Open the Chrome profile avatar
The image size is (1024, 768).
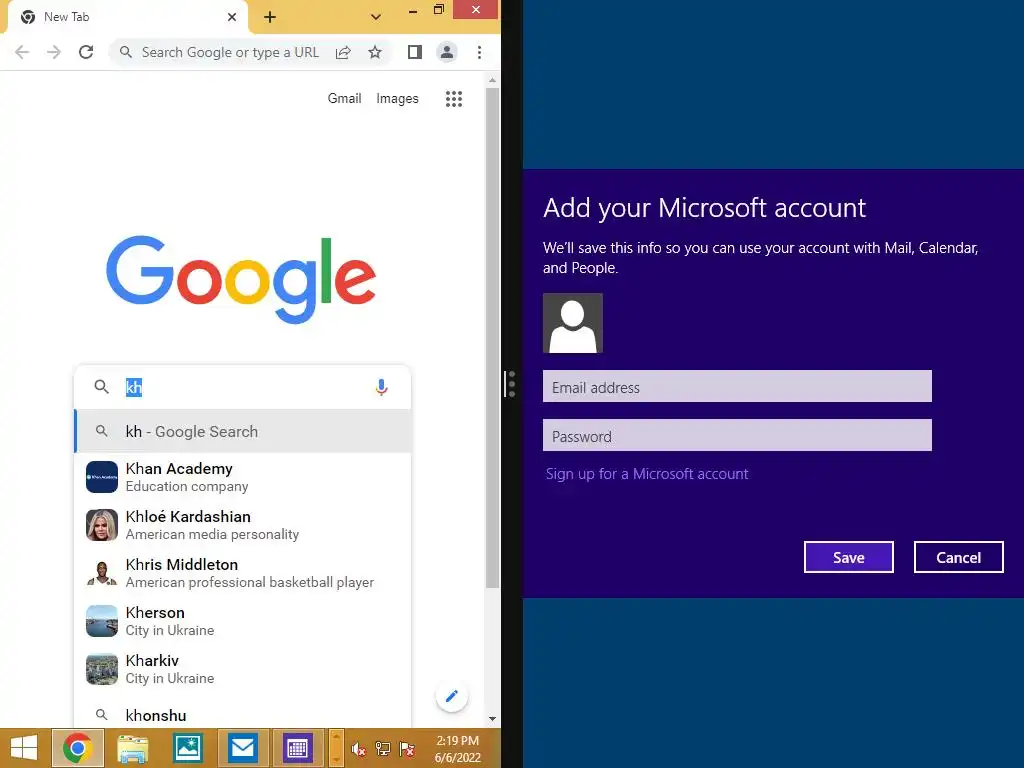pos(447,52)
